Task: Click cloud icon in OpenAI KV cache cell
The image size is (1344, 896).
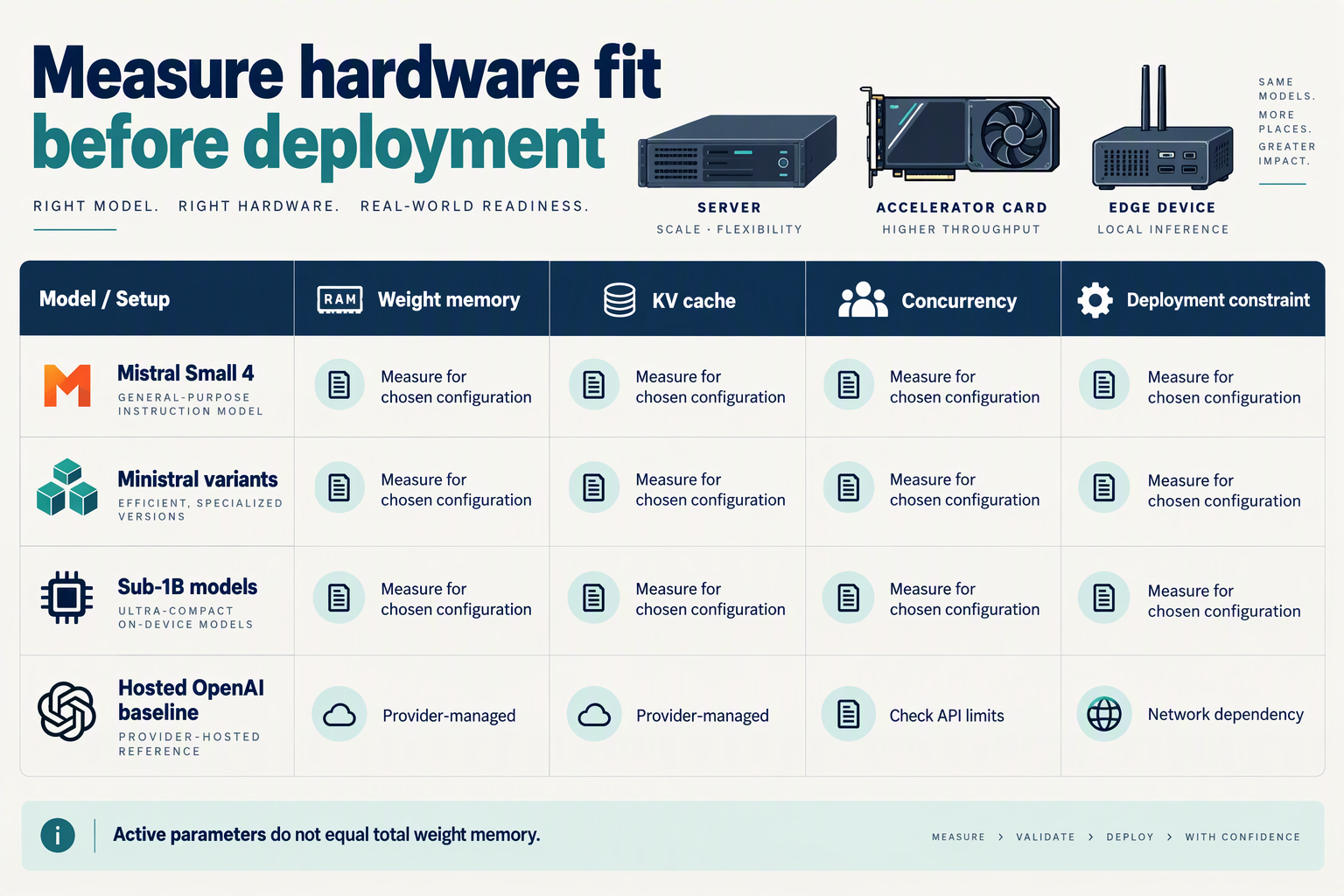Action: tap(594, 715)
